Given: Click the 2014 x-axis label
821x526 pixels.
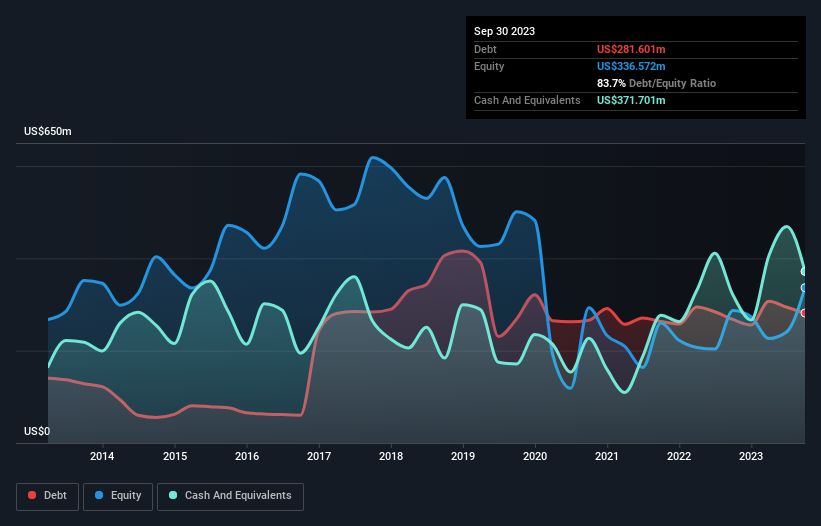Looking at the screenshot, I should click(102, 456).
